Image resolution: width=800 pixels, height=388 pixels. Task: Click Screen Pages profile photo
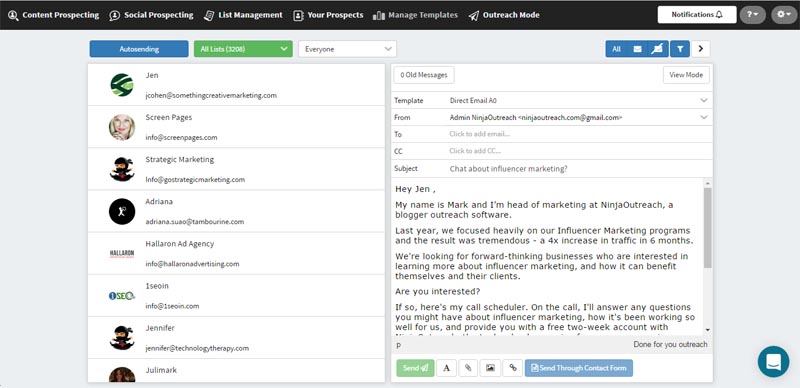[122, 127]
